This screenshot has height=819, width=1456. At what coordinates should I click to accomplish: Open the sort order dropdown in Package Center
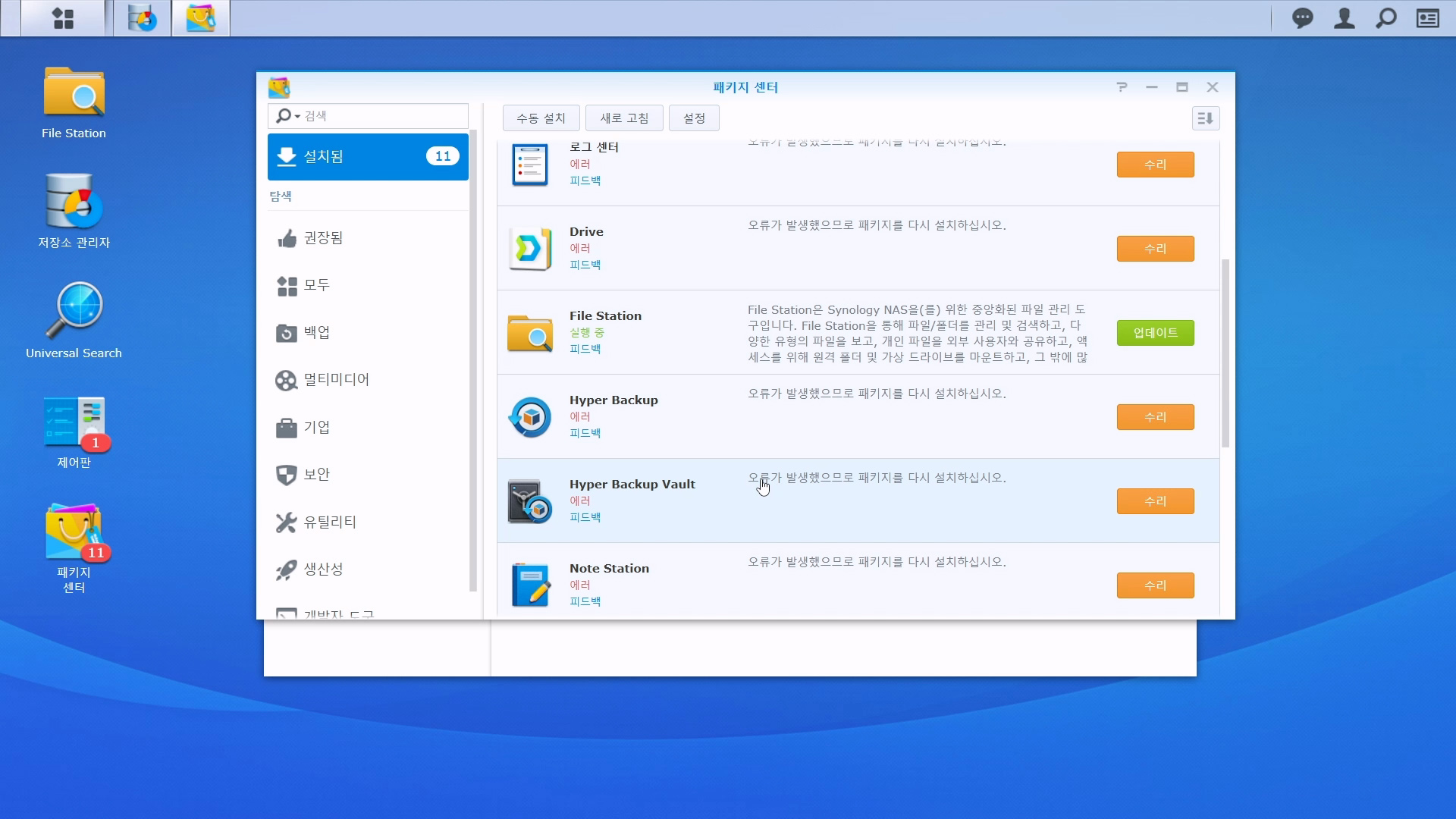pyautogui.click(x=1206, y=118)
